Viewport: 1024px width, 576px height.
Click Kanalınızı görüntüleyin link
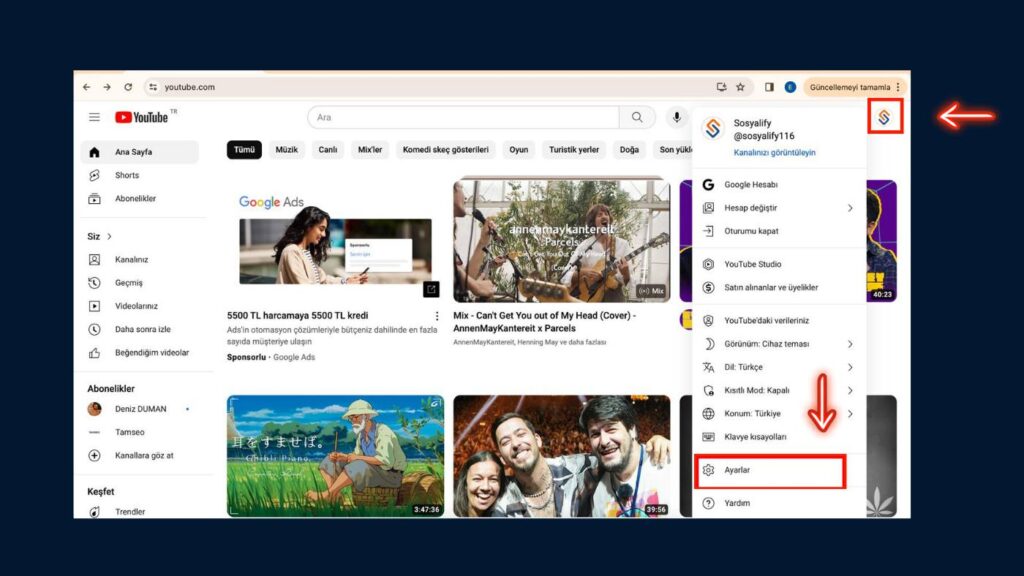pyautogui.click(x=774, y=152)
